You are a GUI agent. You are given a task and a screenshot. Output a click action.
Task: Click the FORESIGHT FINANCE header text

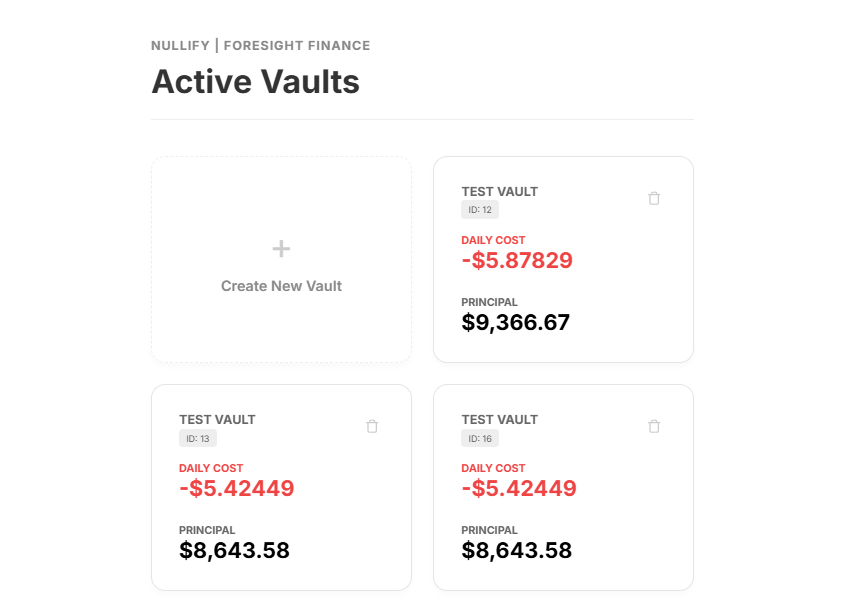[297, 45]
